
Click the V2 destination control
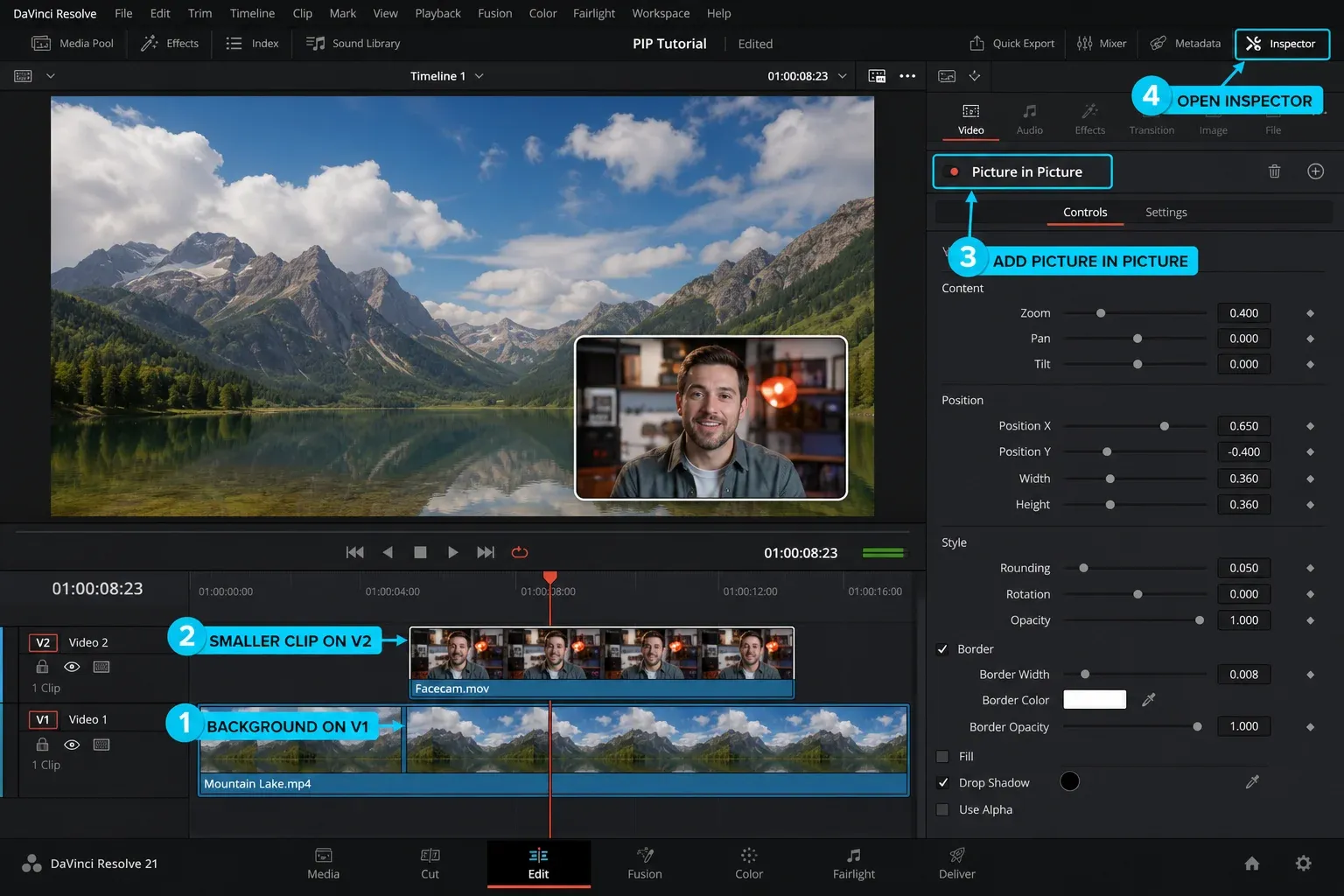click(42, 642)
